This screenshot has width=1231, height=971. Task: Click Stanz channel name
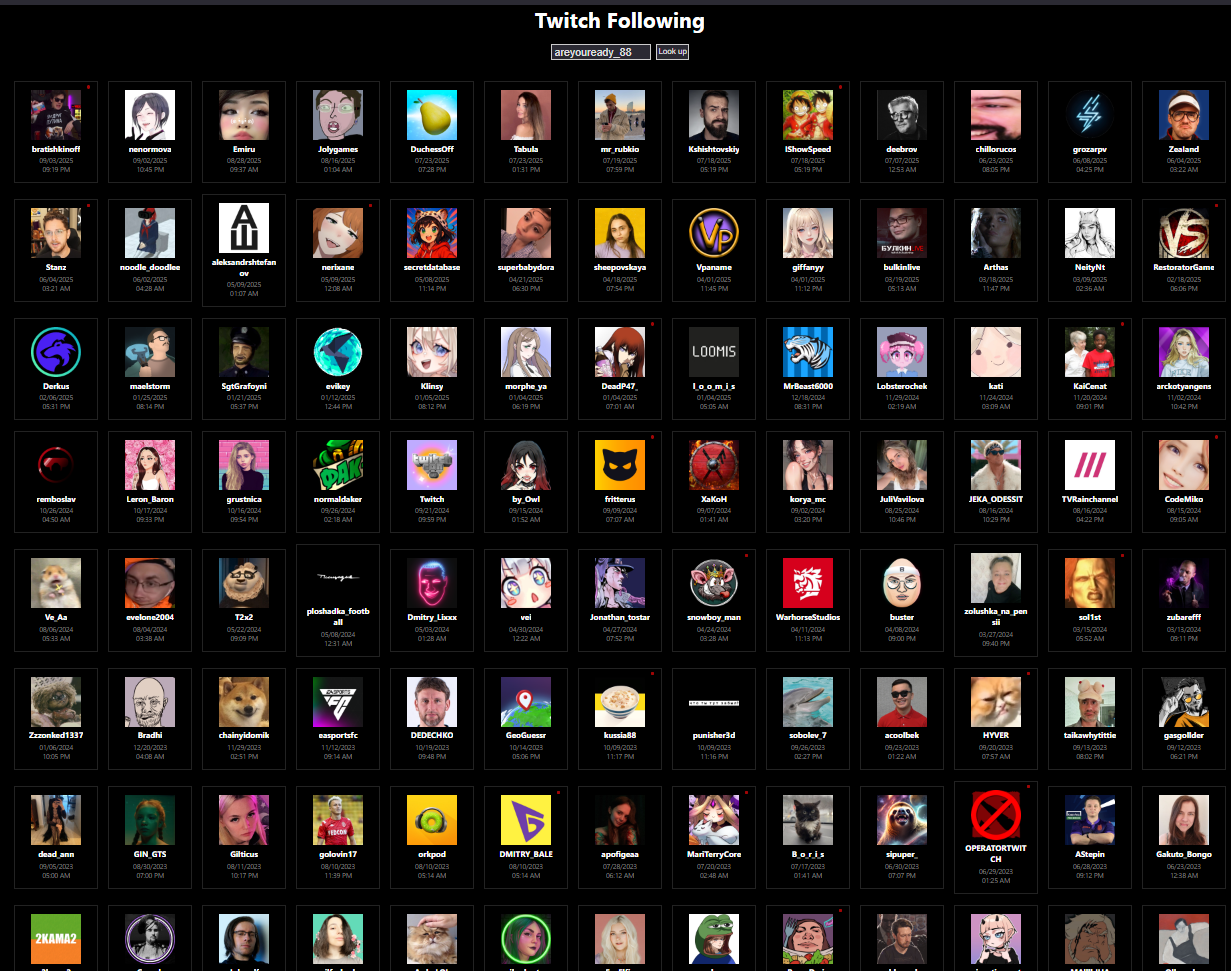pos(56,267)
